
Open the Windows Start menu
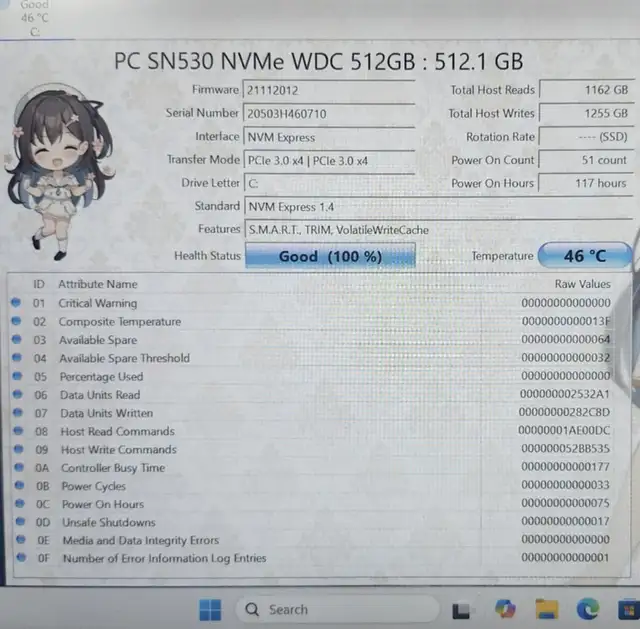click(x=211, y=609)
